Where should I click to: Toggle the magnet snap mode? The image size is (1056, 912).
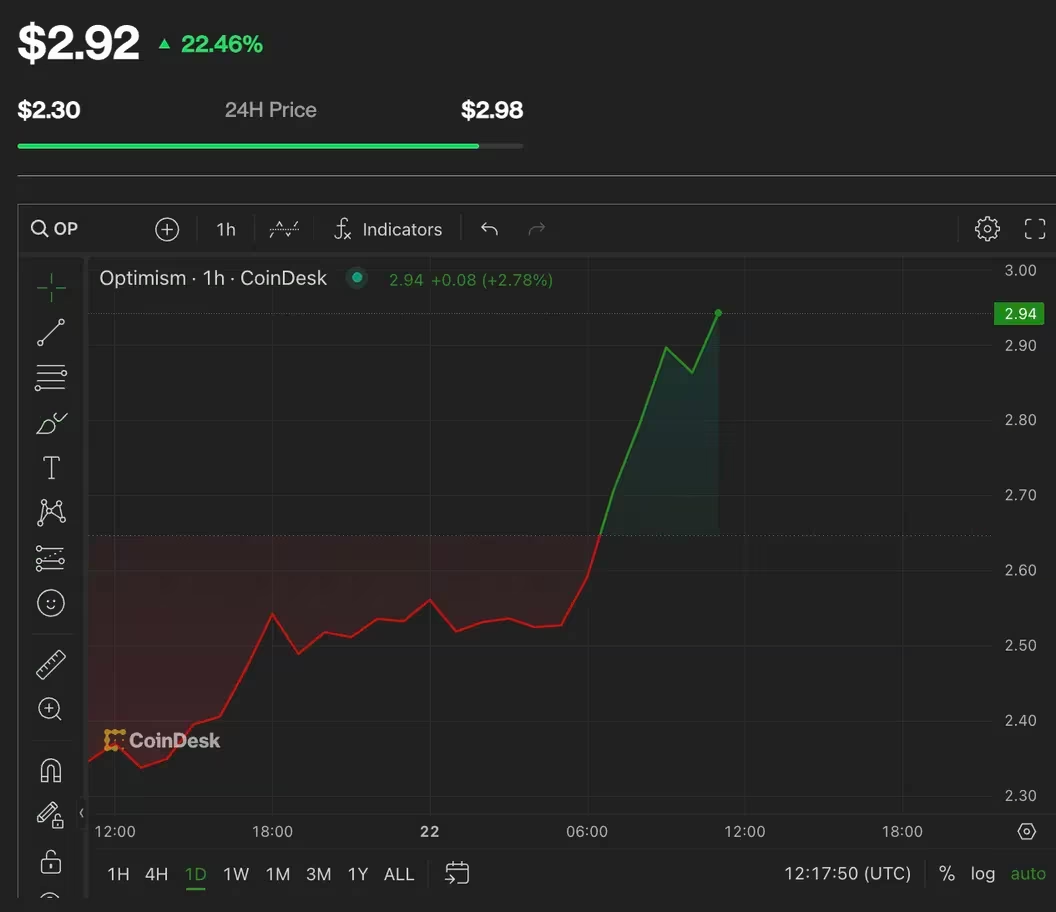click(51, 770)
